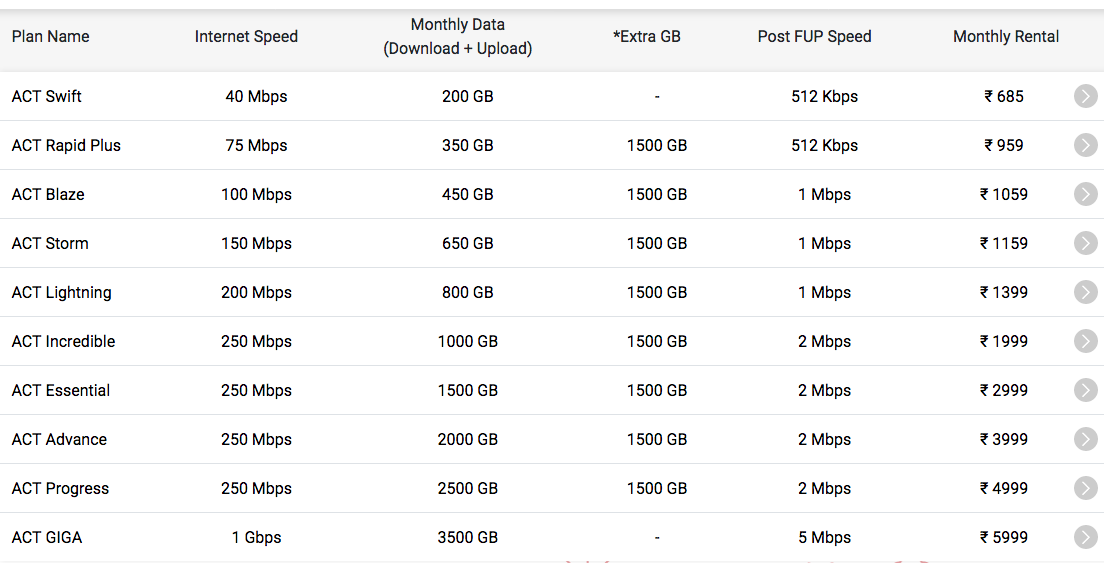Click the Plan Name column header
Viewport: 1104px width, 563px height.
51,37
